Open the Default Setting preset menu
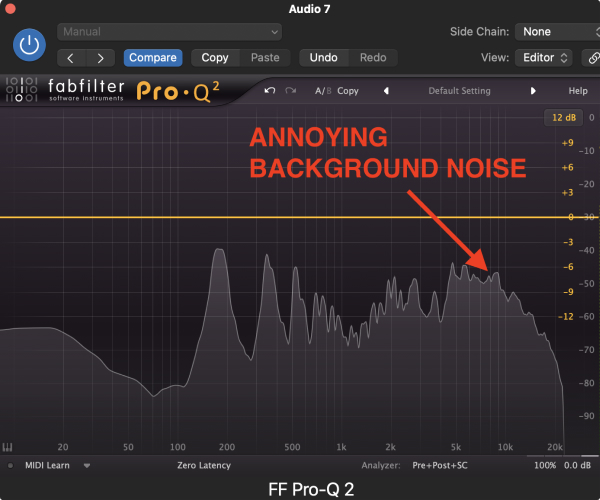 pyautogui.click(x=459, y=91)
